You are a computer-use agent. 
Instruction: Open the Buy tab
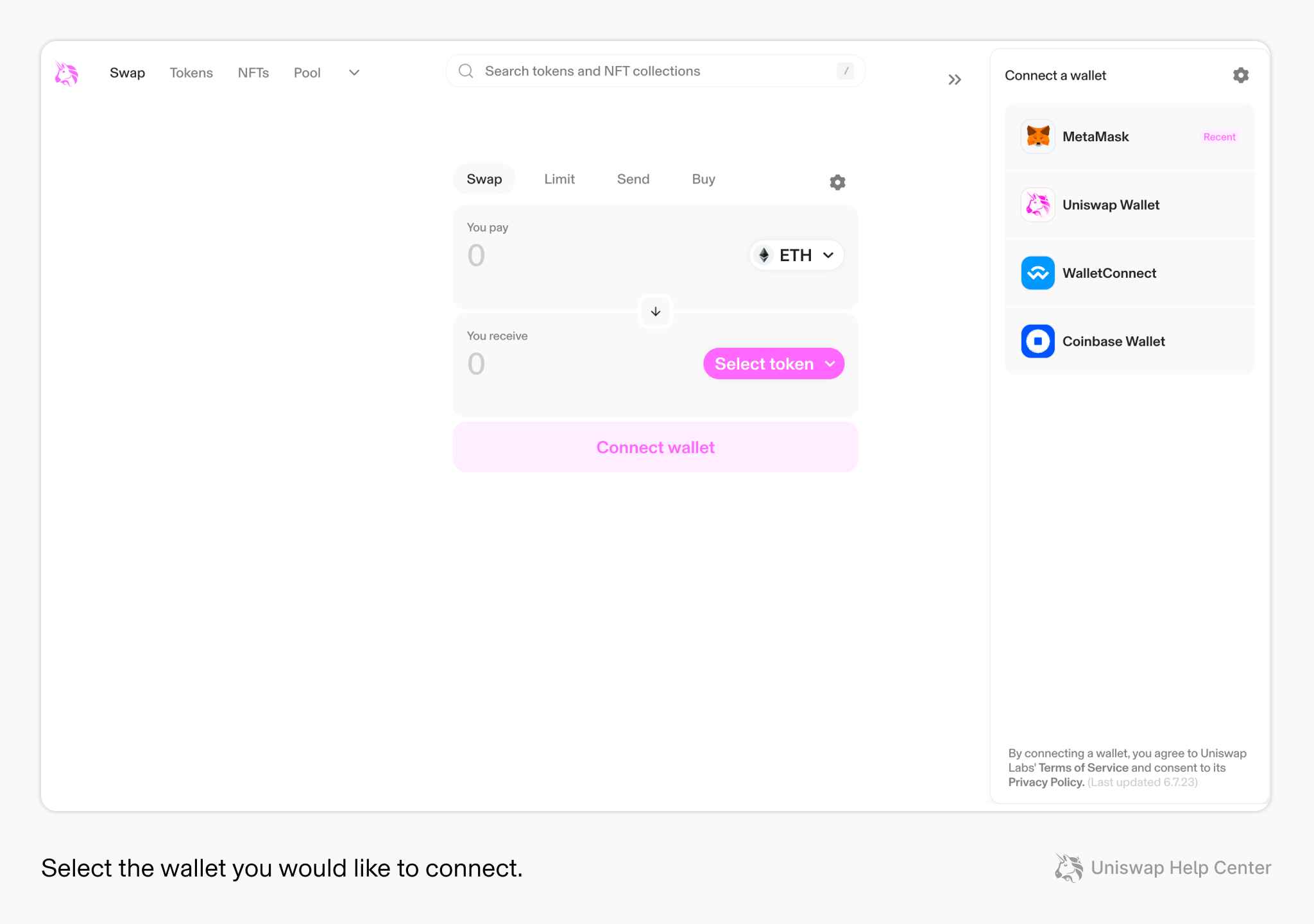(703, 180)
